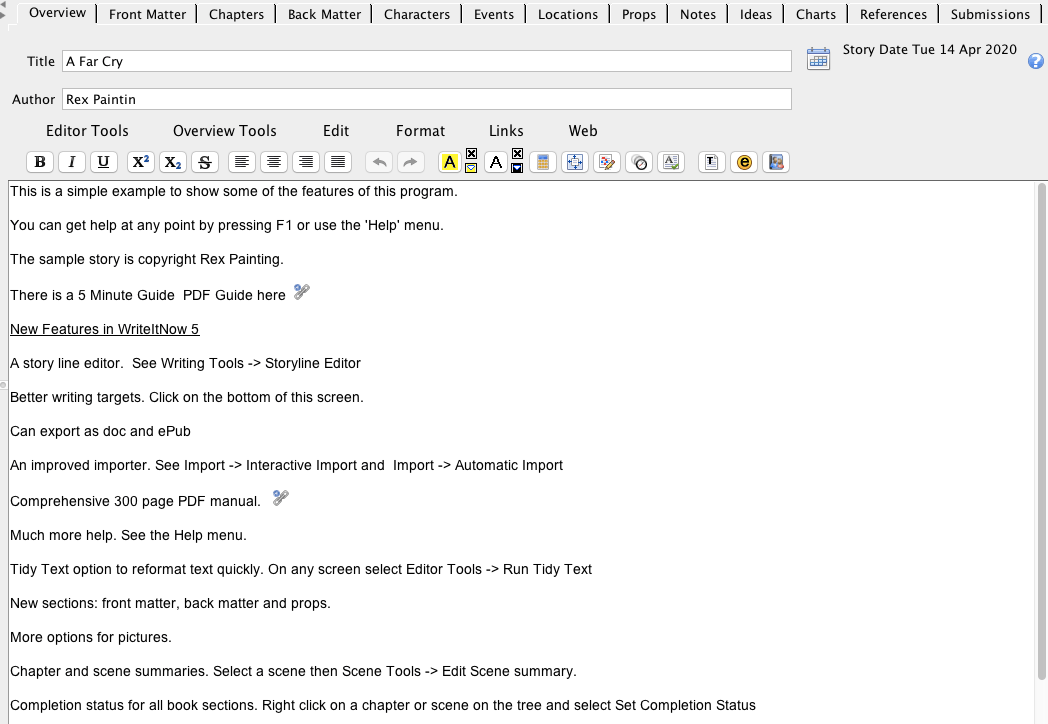Click the full screen editor icon

tap(575, 162)
